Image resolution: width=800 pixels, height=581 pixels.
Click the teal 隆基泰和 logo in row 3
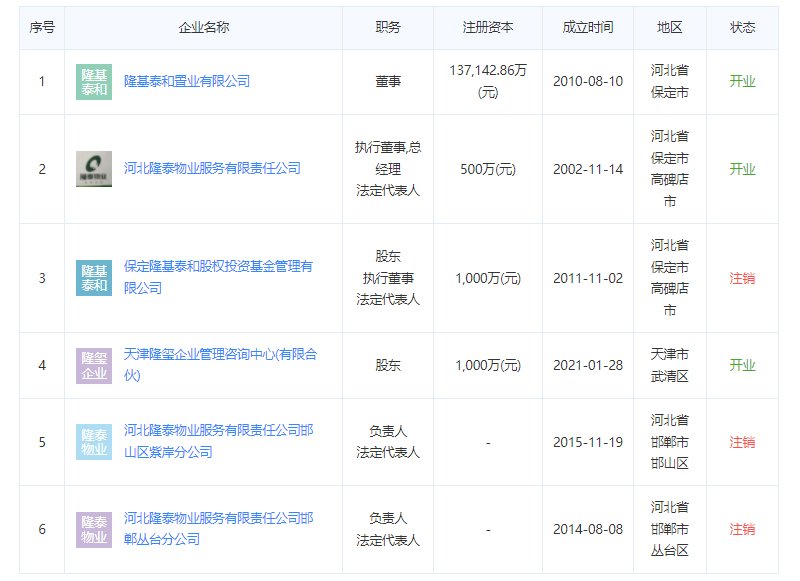[x=94, y=278]
